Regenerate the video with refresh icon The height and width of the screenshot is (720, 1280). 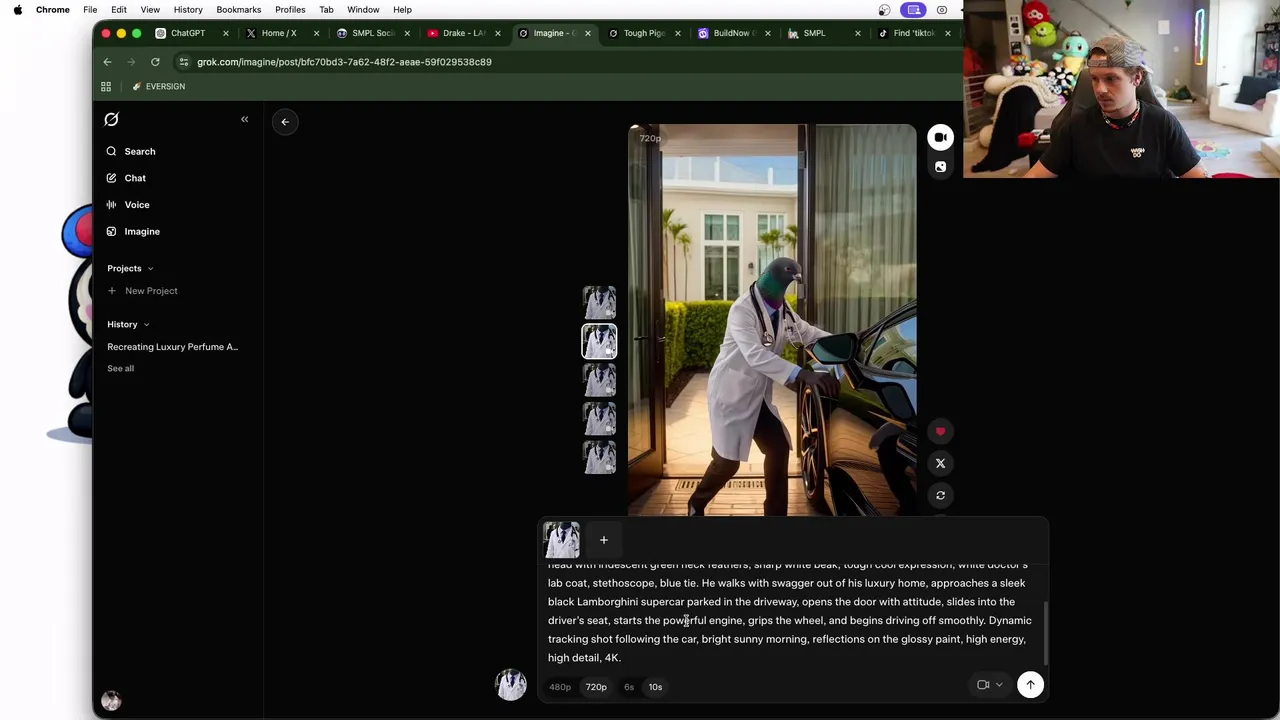coord(940,496)
